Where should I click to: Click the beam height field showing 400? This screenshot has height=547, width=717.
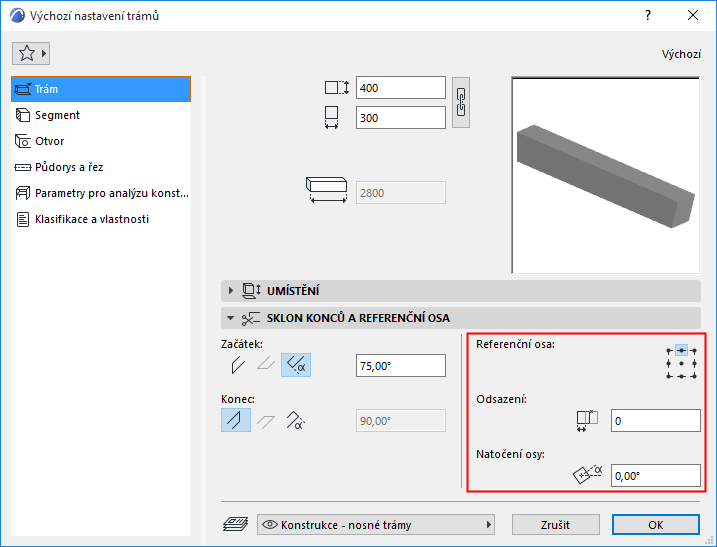401,88
